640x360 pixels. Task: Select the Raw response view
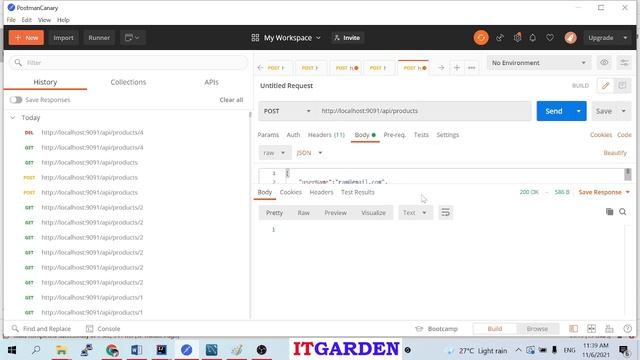tap(303, 212)
